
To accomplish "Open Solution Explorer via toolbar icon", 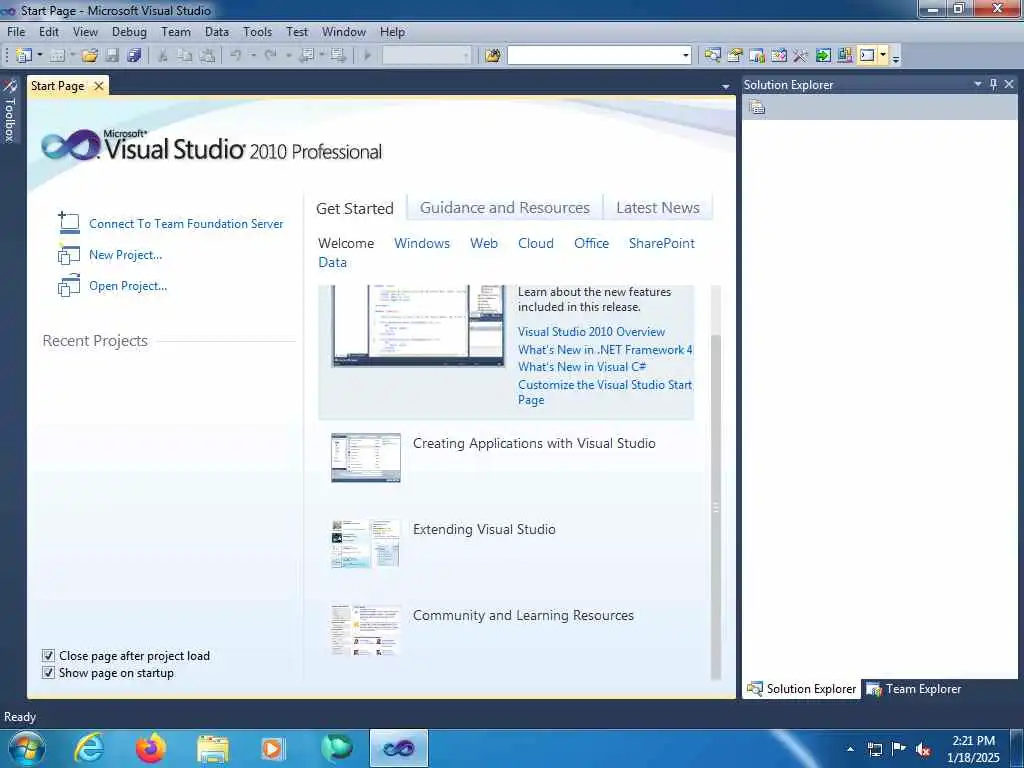I will point(712,56).
